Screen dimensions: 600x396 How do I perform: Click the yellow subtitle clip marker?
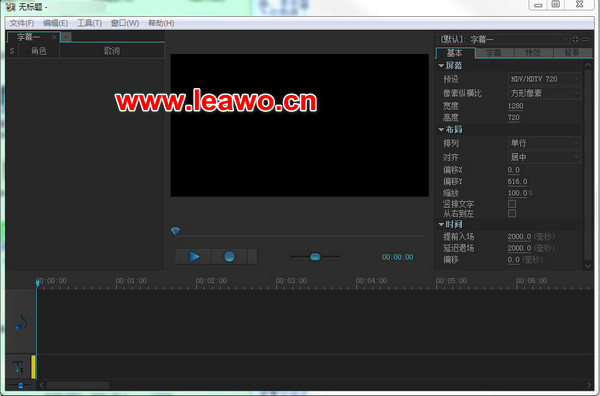33,367
